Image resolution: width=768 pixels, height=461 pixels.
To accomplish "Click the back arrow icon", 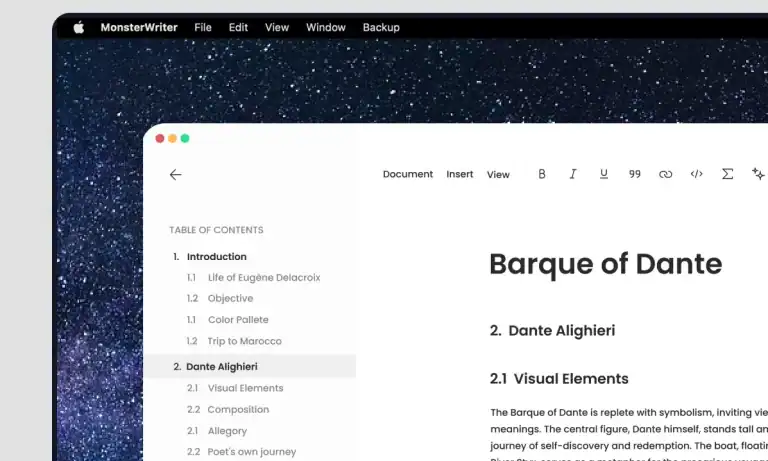I will click(175, 174).
